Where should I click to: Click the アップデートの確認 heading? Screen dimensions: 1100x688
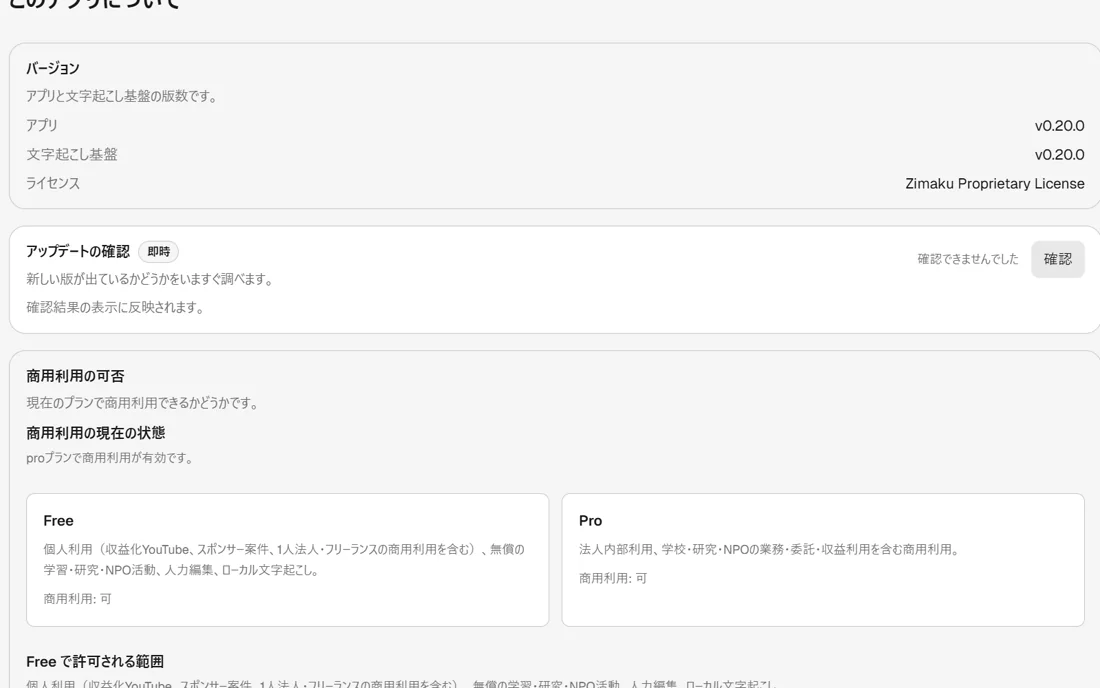pos(78,252)
